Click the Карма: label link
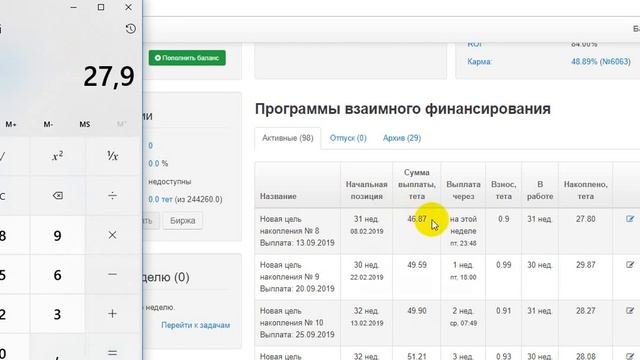The image size is (640, 360). tap(480, 62)
